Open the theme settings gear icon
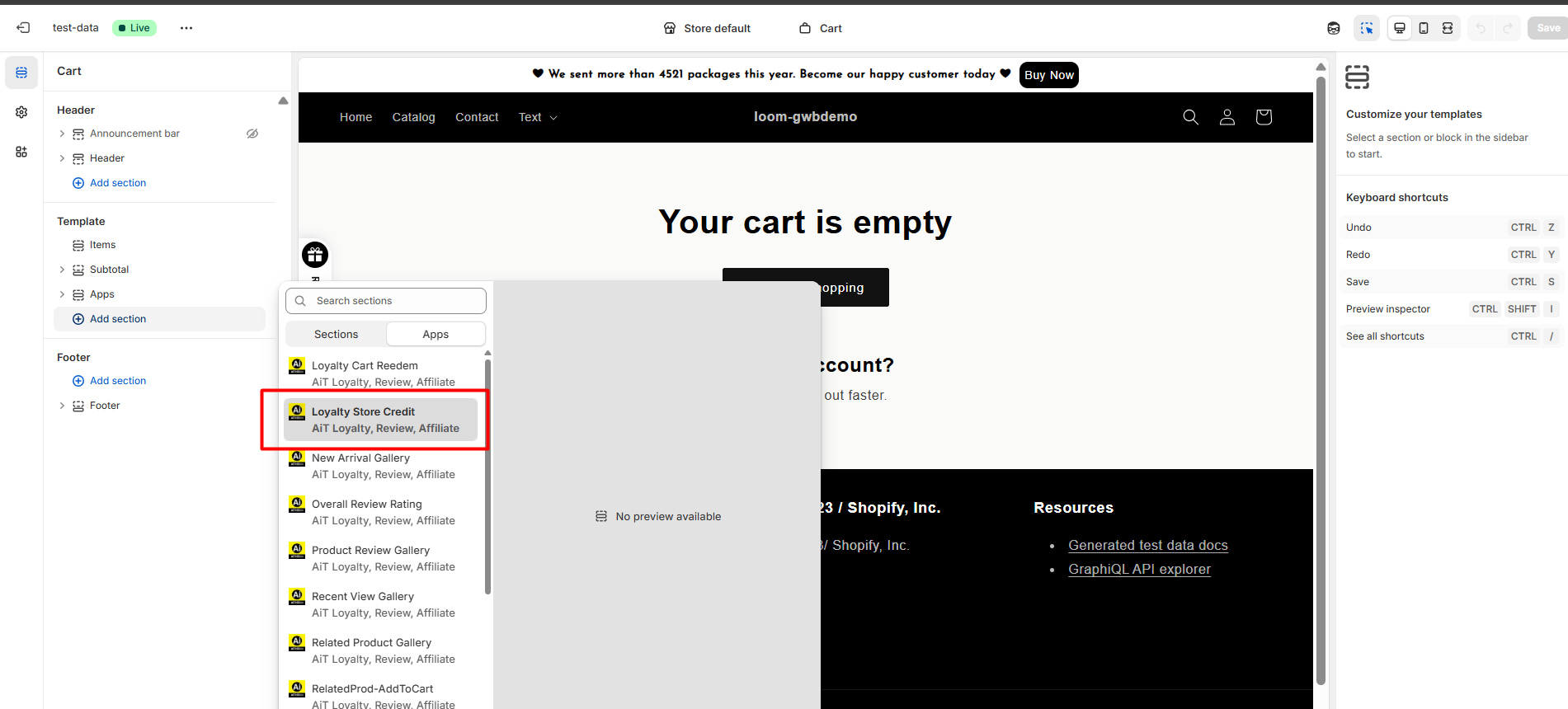This screenshot has width=1568, height=709. point(21,112)
